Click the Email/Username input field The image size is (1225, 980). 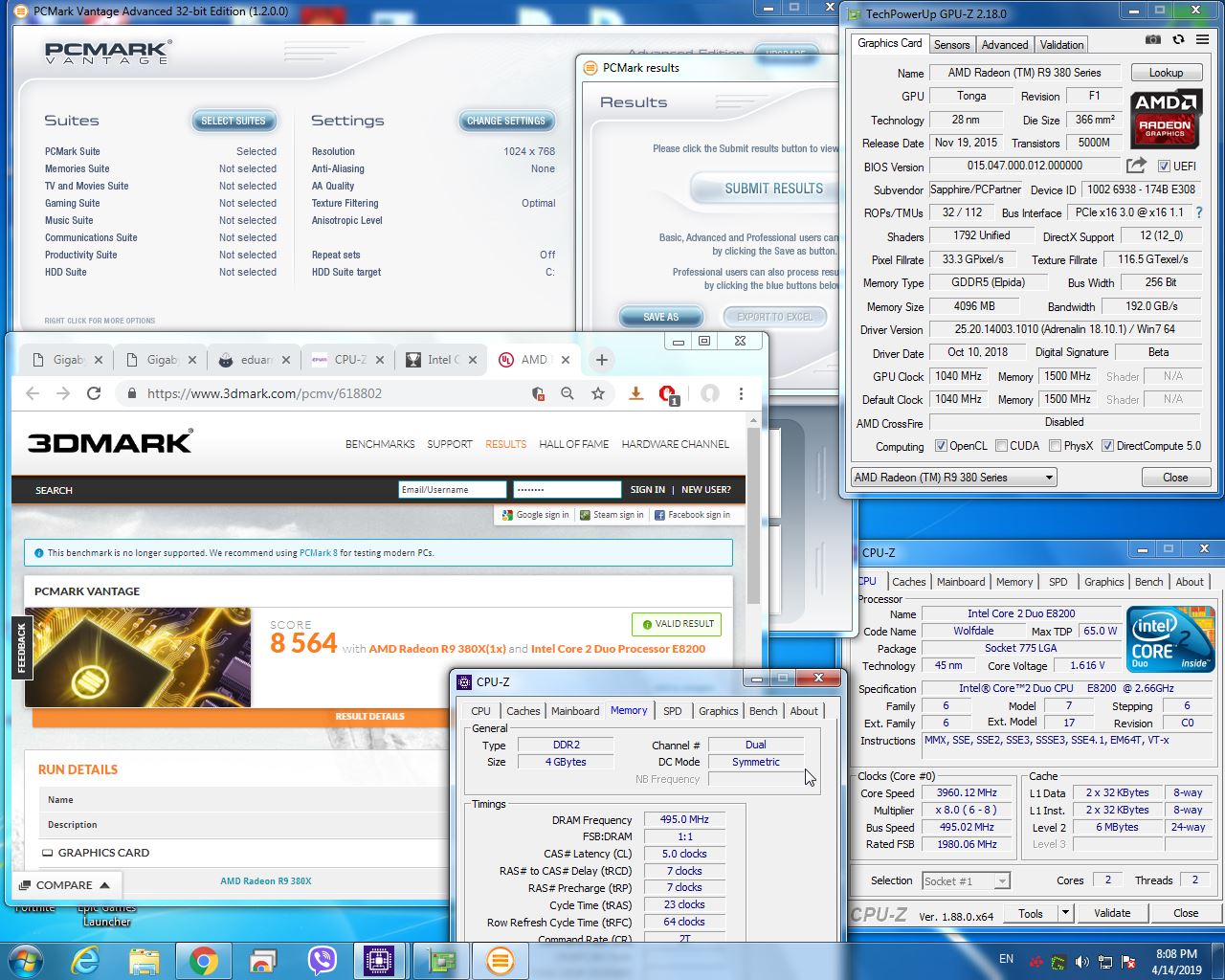point(453,490)
